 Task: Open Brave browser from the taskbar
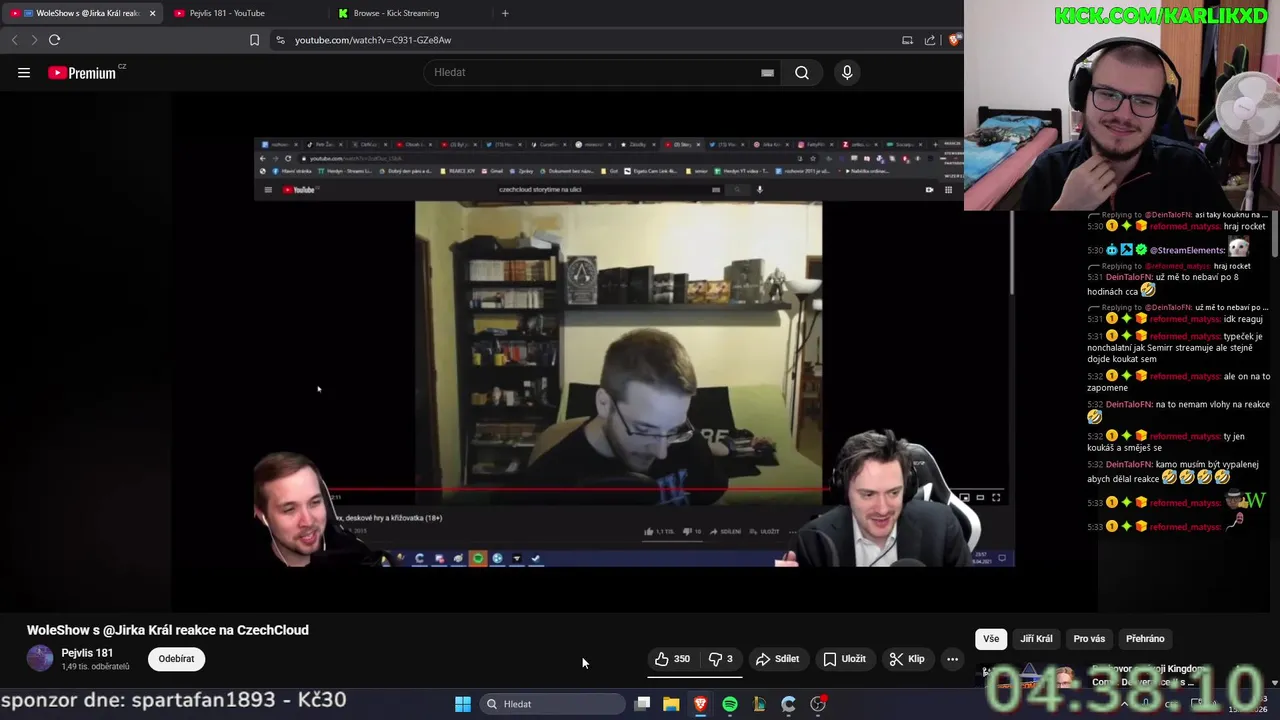pyautogui.click(x=700, y=704)
